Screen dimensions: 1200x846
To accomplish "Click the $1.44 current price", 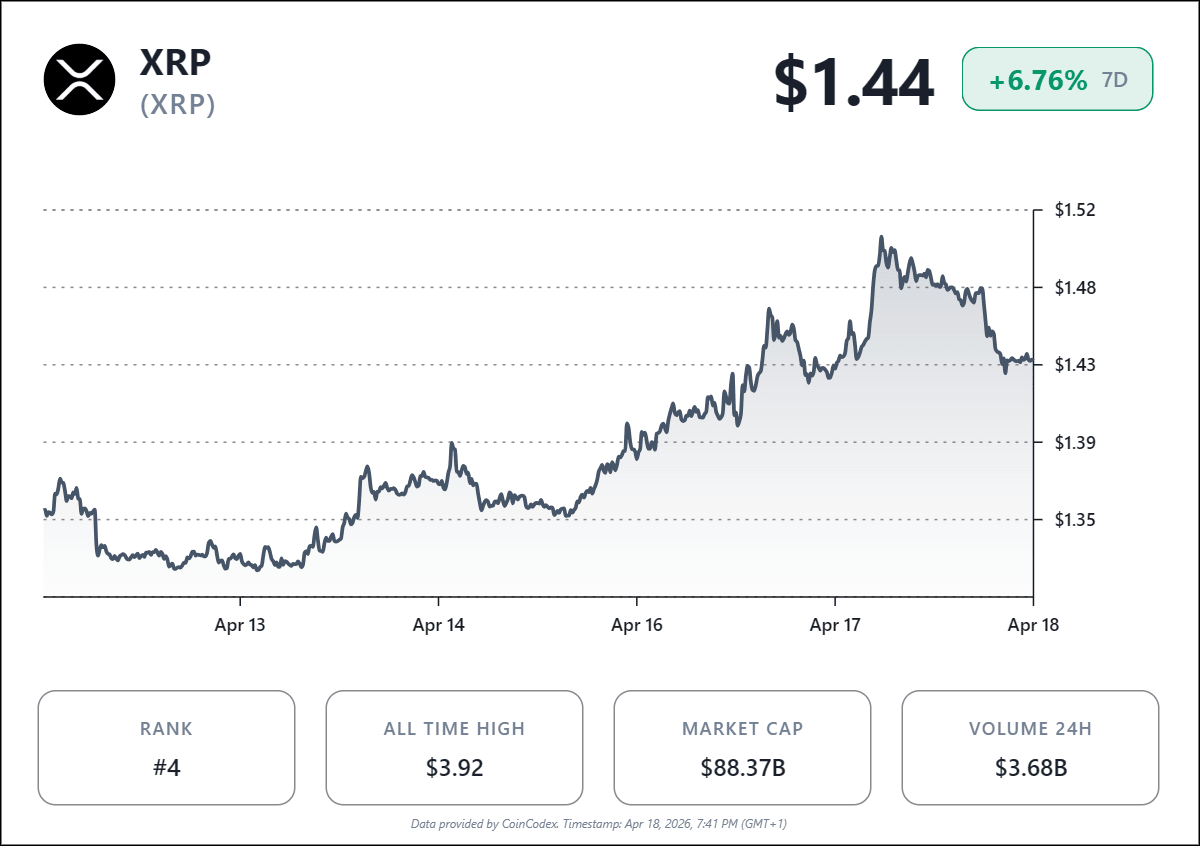I will click(x=854, y=82).
